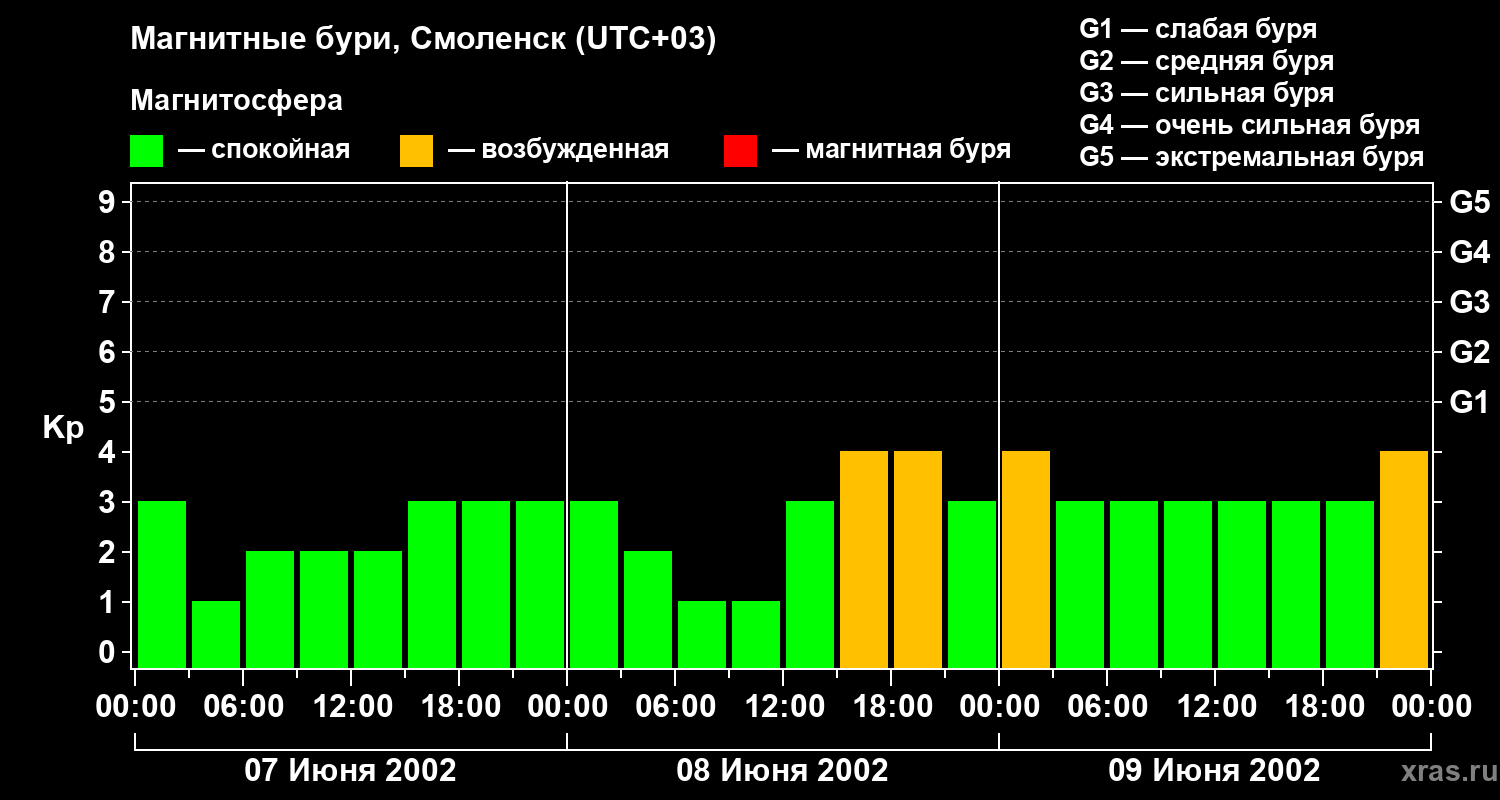Click the 'Kp' axis label
Viewport: 1500px width, 800px height.
pos(63,428)
